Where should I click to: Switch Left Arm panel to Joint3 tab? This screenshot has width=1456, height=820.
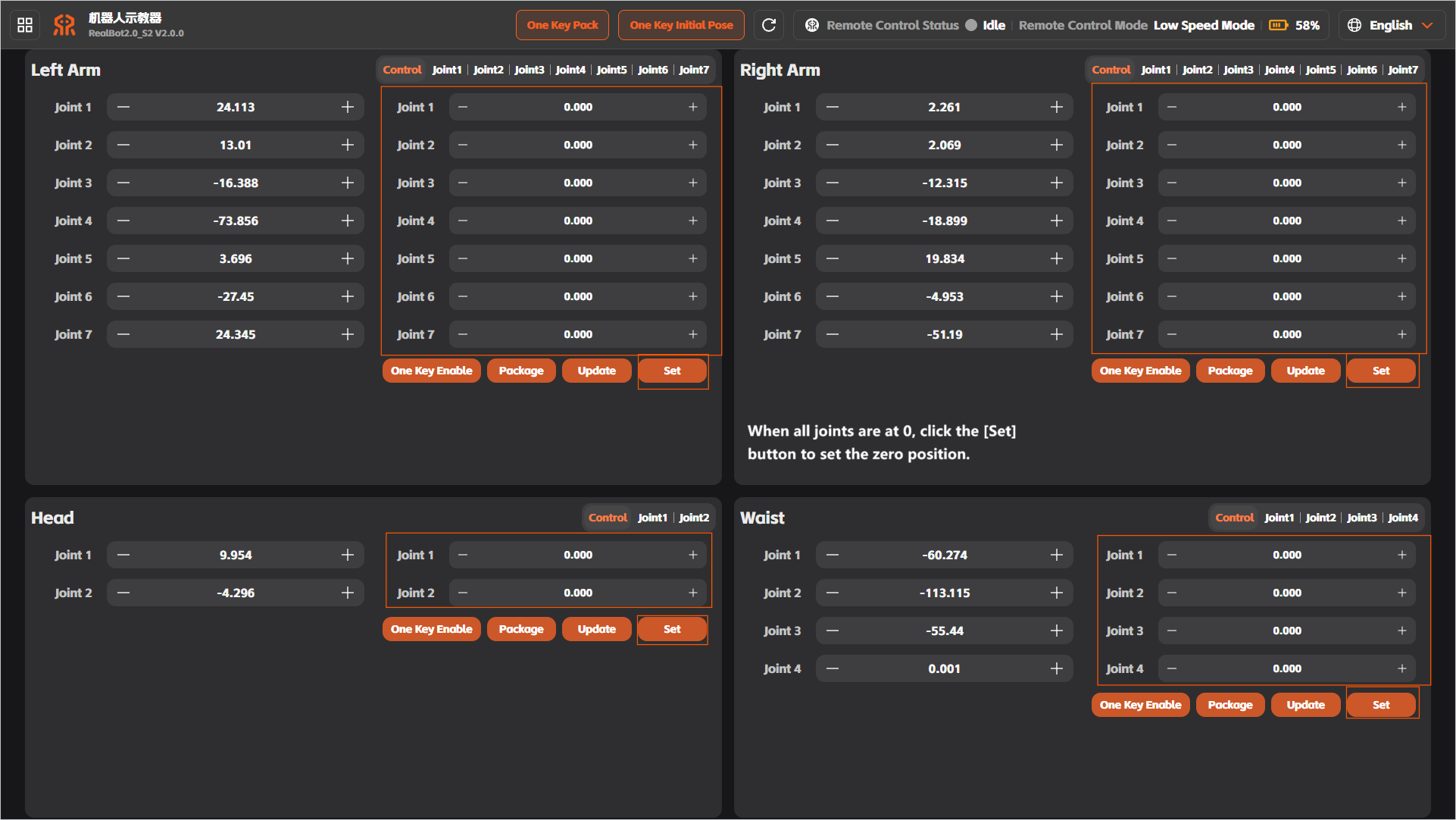[529, 70]
